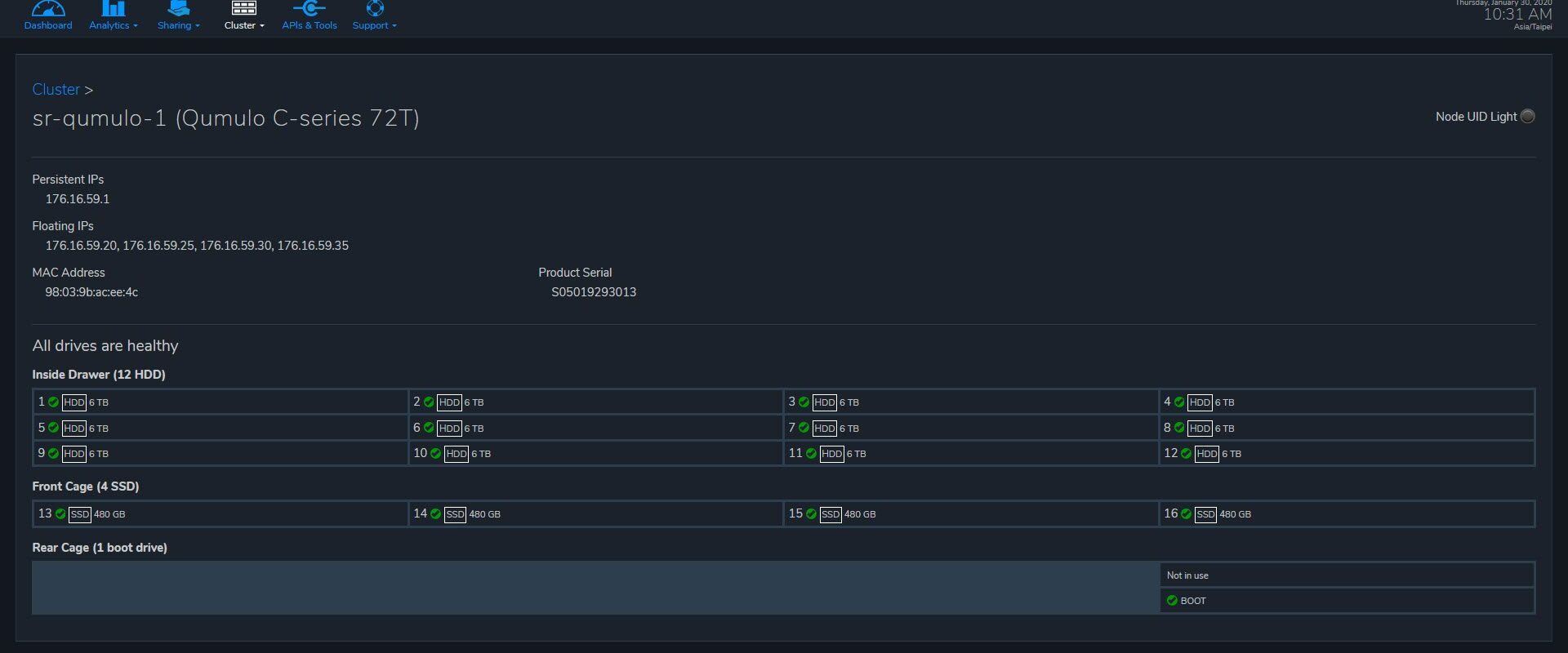Click the SSD badge of drive 16

1205,514
